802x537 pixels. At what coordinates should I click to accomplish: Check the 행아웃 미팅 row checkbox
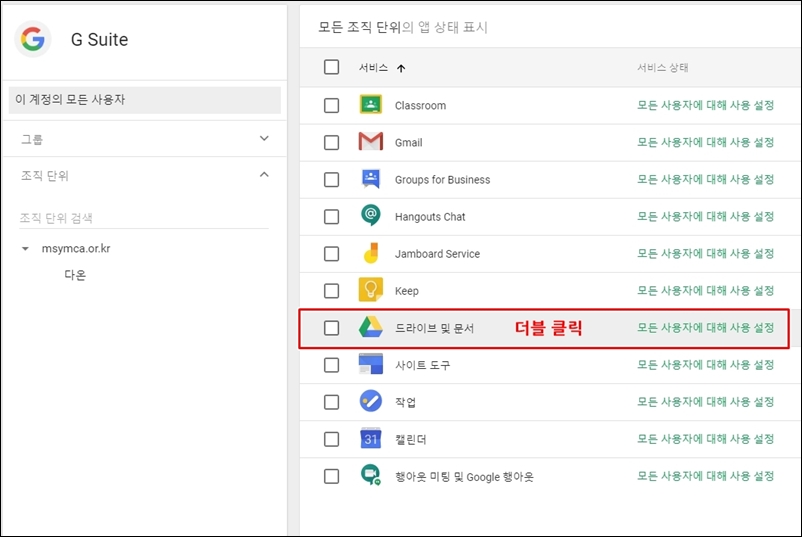click(331, 476)
